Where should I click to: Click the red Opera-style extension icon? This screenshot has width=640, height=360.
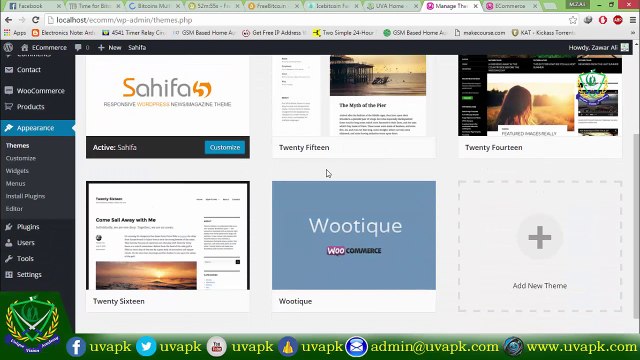[603, 20]
